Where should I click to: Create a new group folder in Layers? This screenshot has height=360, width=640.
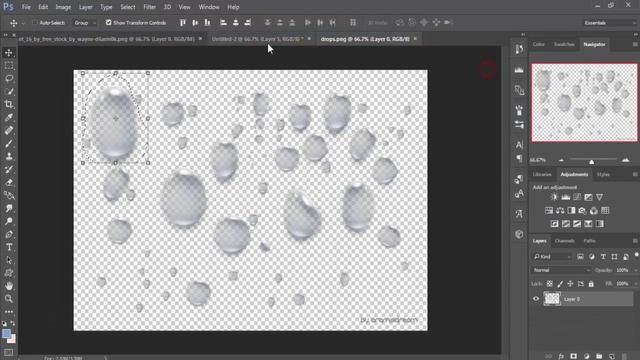coord(599,356)
